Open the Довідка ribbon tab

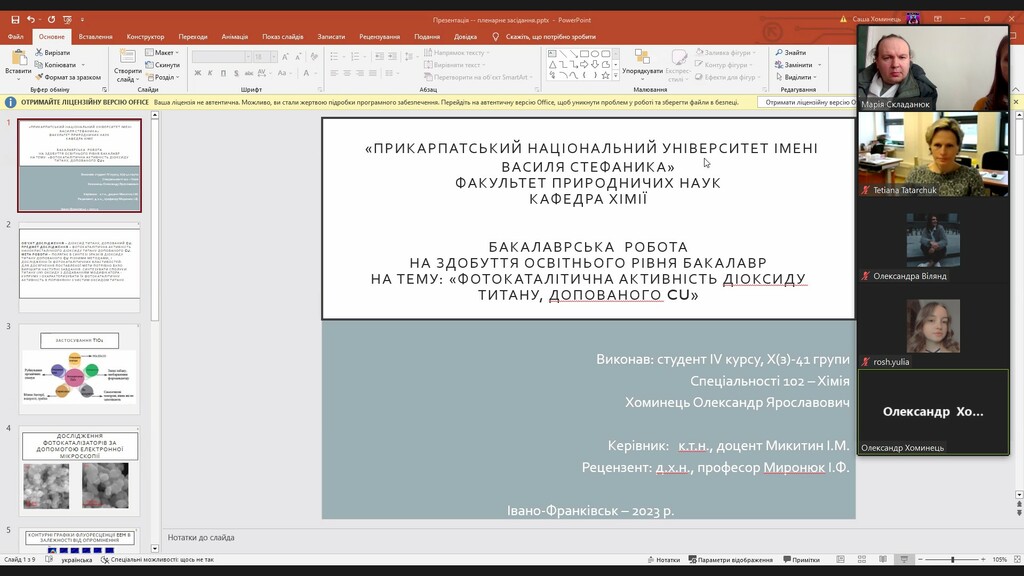(465, 37)
